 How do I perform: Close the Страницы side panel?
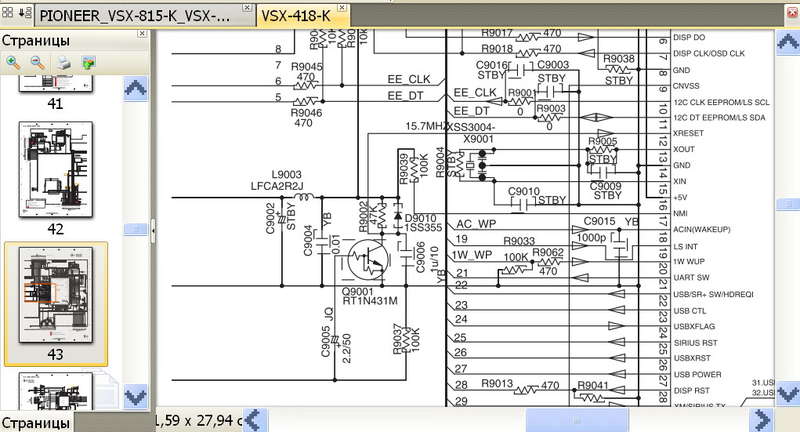point(142,33)
